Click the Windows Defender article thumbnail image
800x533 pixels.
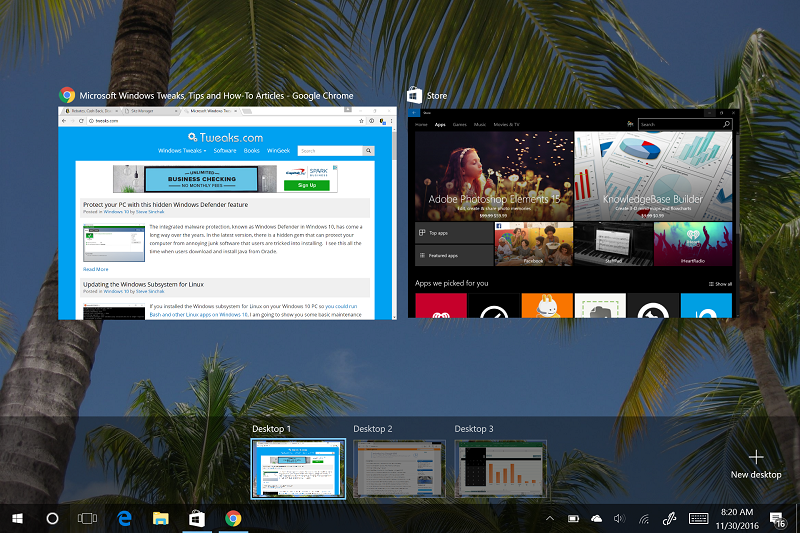coord(114,243)
